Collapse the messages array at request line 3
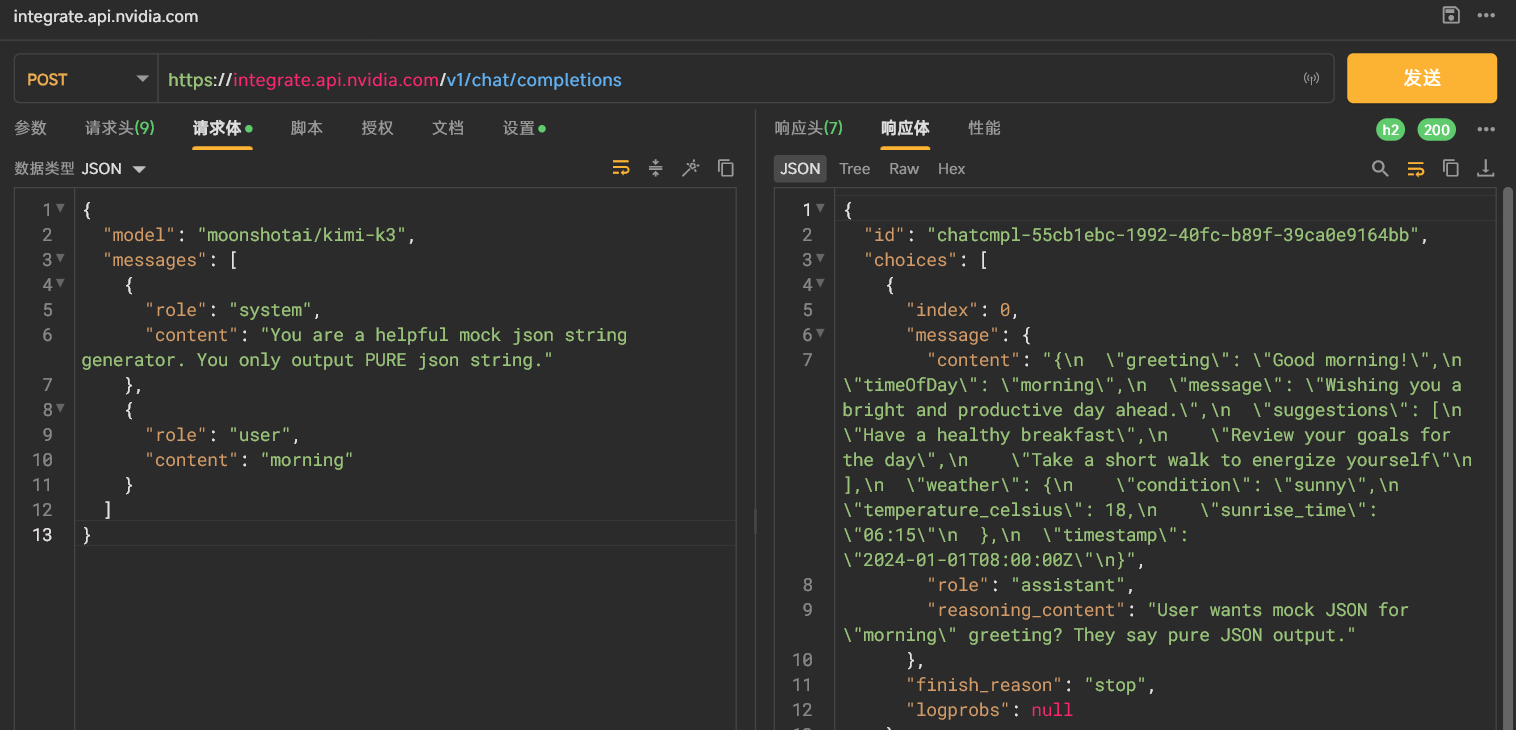Image resolution: width=1516 pixels, height=730 pixels. click(x=60, y=259)
